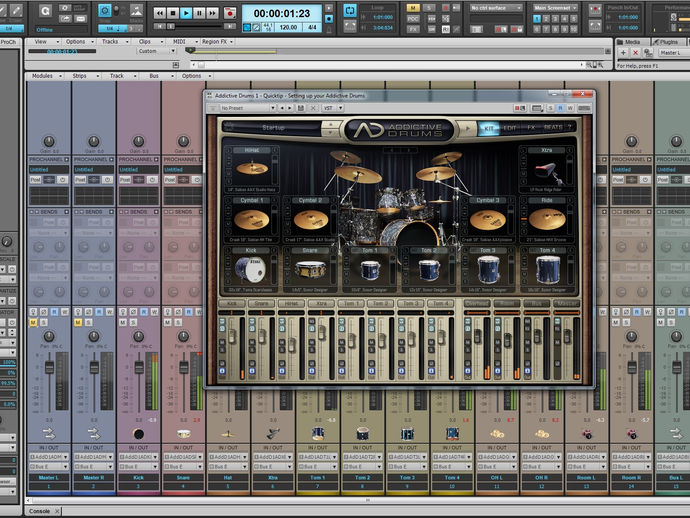Click the Kick track volume fader

coord(139,367)
